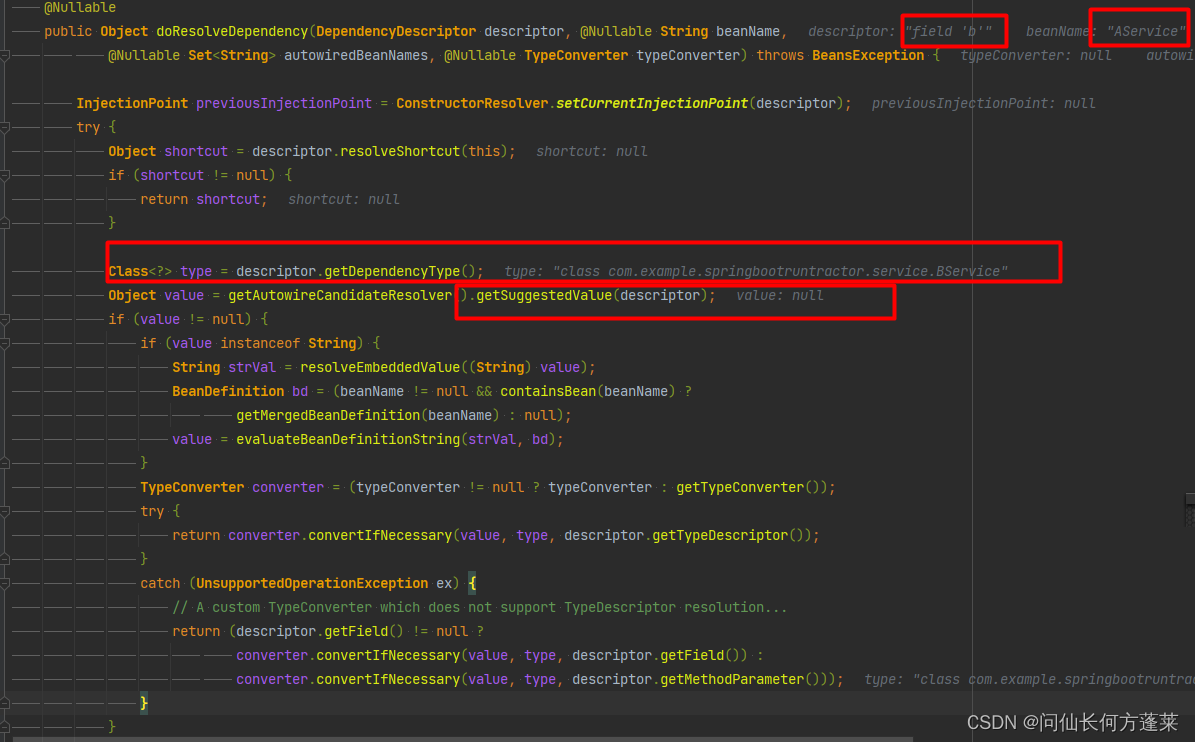
Task: Click the horizontal scrollbar under the editor
Action: click(463, 739)
